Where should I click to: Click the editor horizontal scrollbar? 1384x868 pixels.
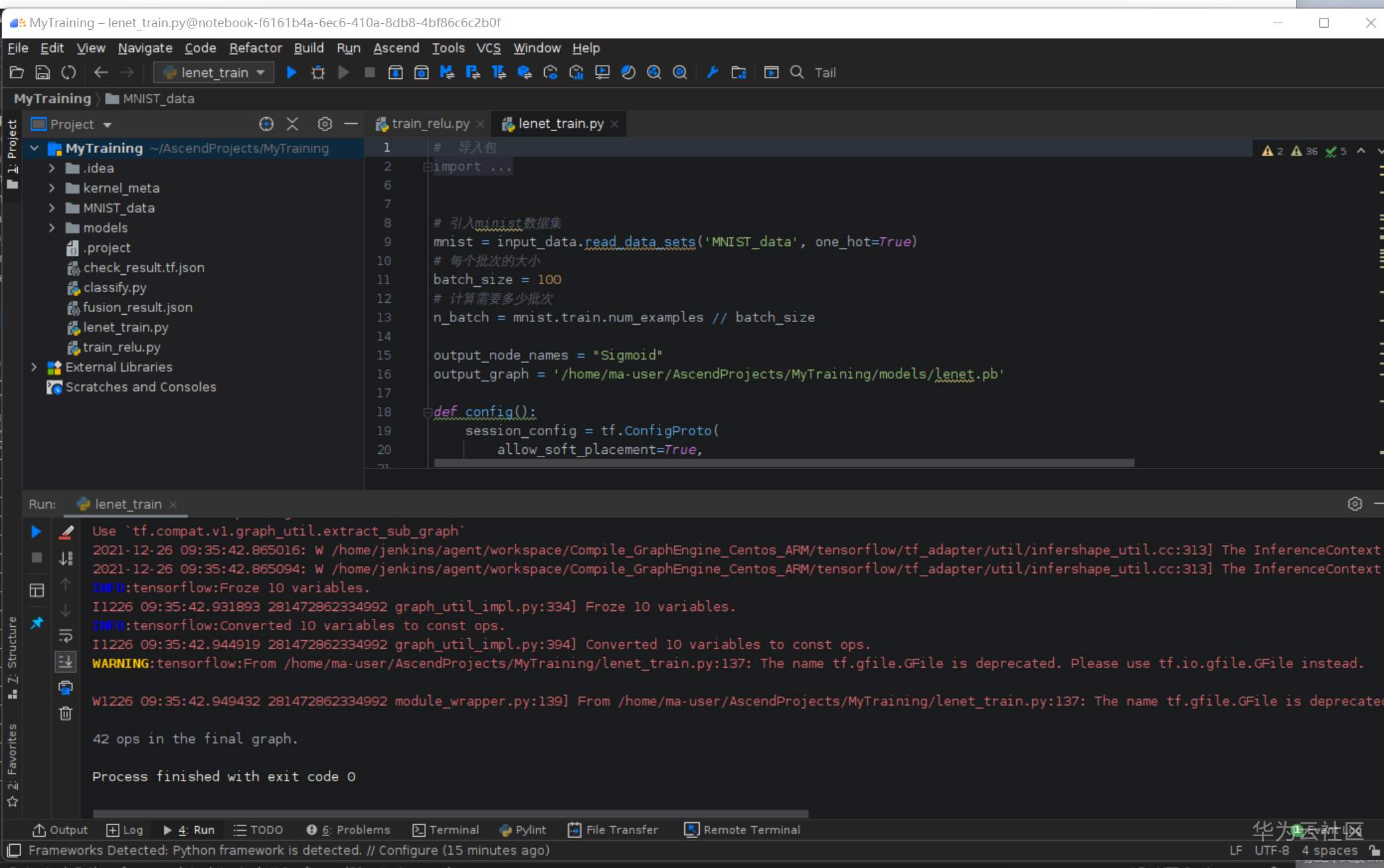[783, 463]
